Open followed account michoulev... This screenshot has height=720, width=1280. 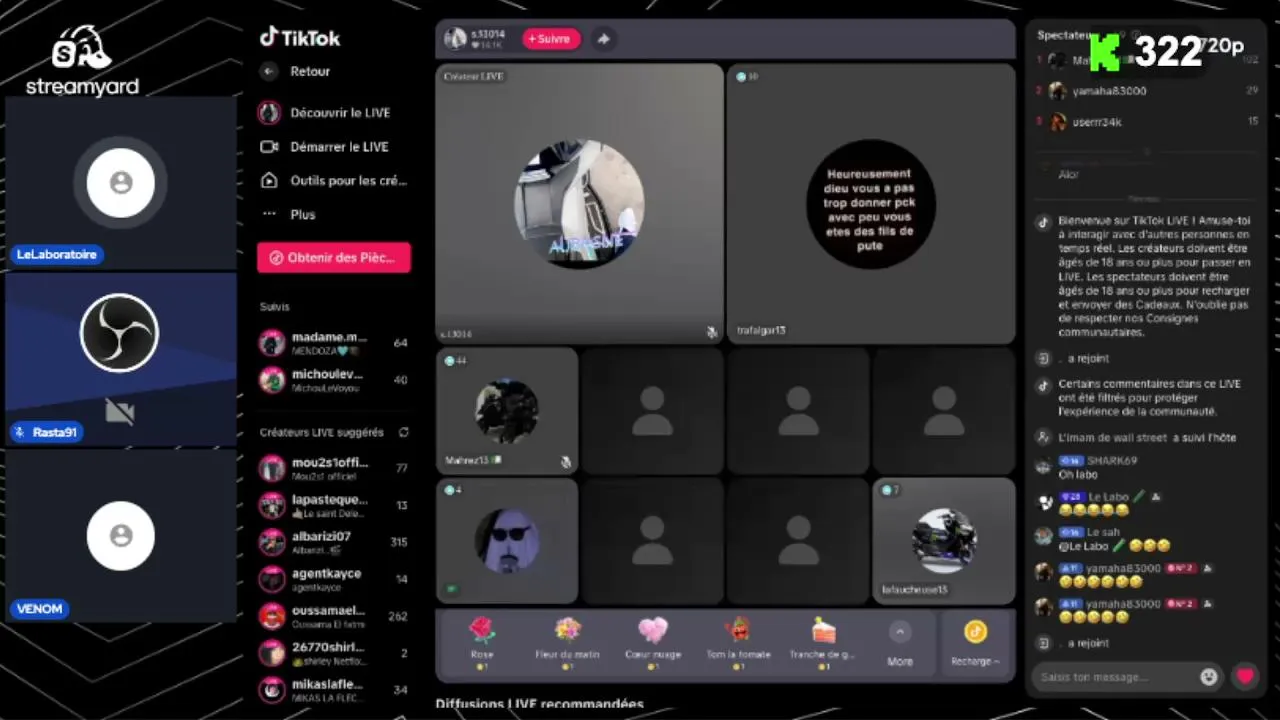334,380
